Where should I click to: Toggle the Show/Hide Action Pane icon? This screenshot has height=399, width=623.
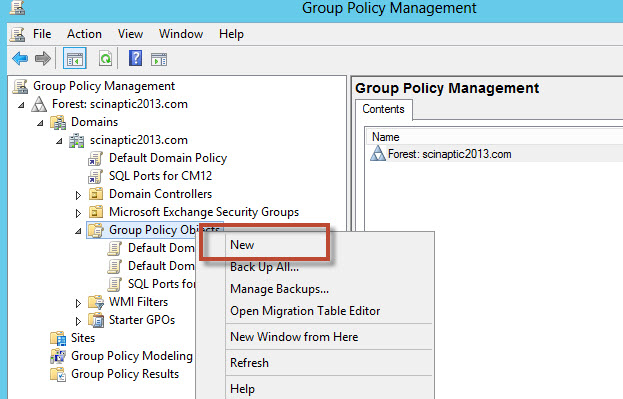pyautogui.click(x=159, y=59)
